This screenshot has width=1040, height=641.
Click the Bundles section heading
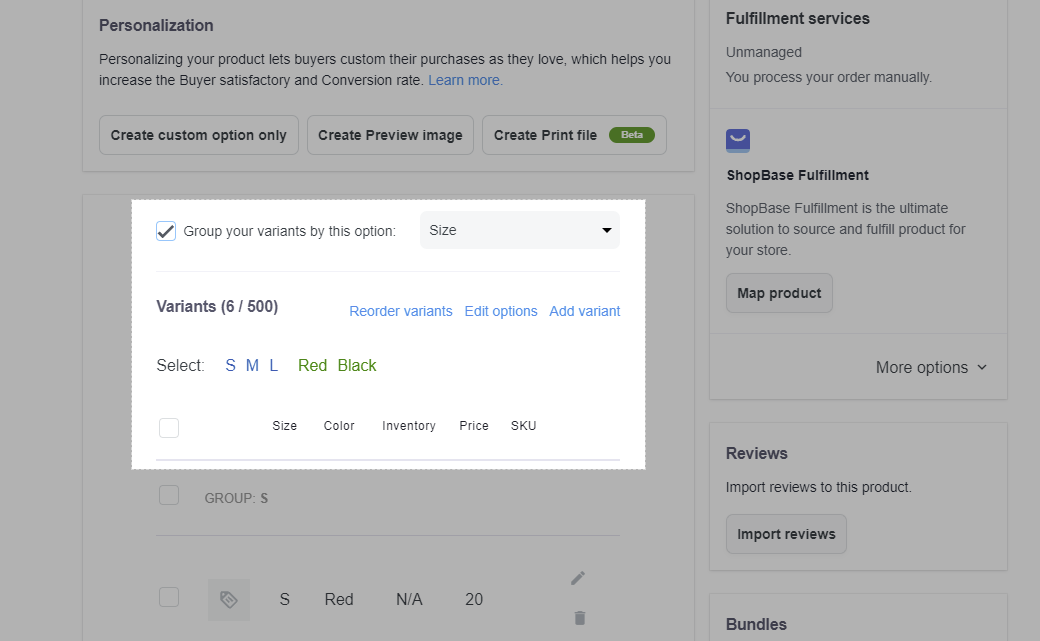point(756,624)
